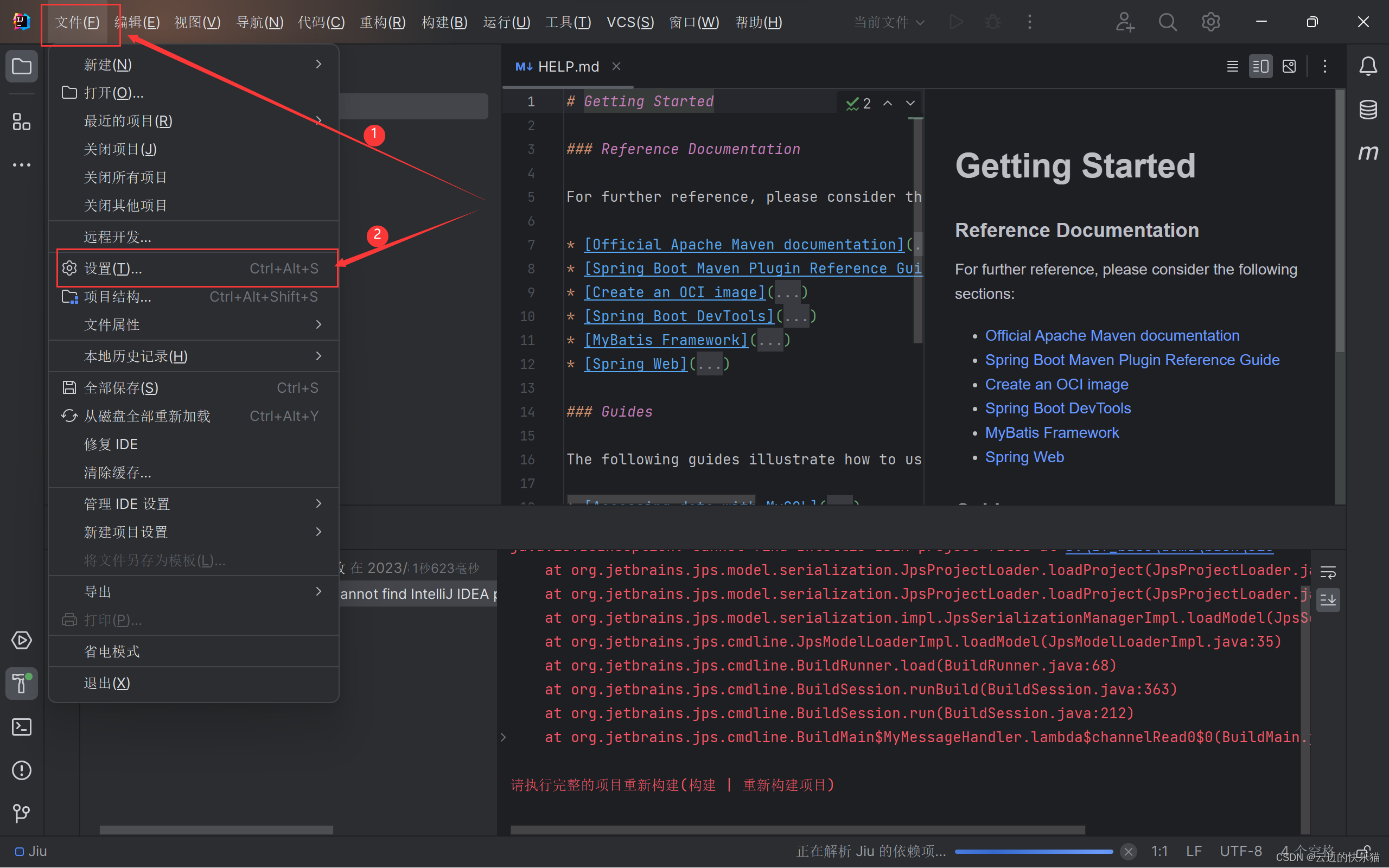This screenshot has width=1389, height=868.
Task: Go to next highlighted problem arrow
Action: pyautogui.click(x=910, y=103)
